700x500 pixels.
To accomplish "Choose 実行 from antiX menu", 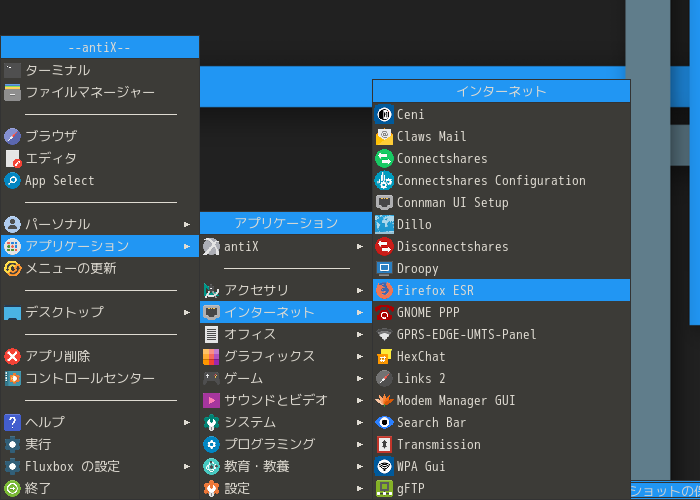I will [x=100, y=444].
